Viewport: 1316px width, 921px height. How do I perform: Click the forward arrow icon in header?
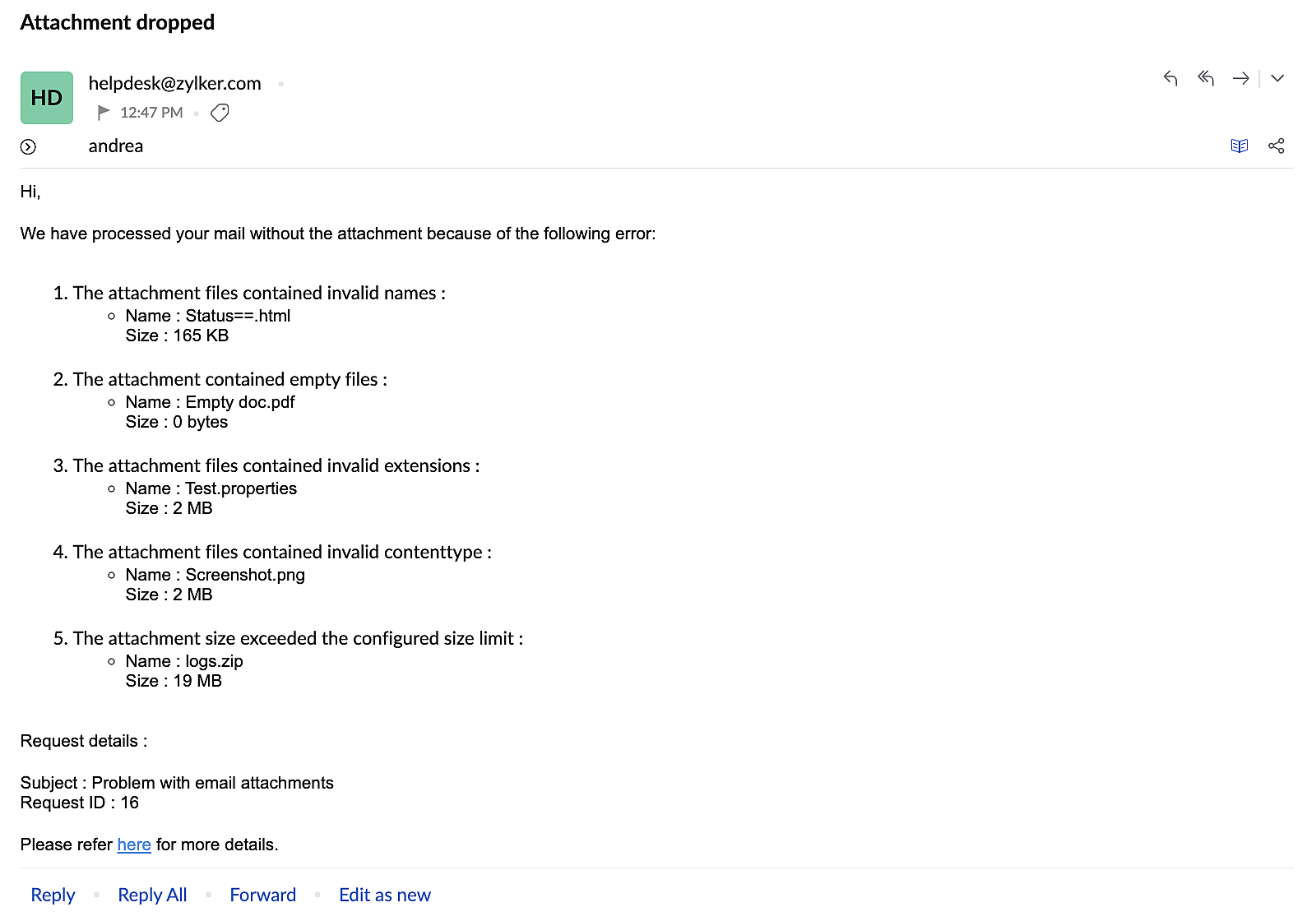(x=1241, y=78)
